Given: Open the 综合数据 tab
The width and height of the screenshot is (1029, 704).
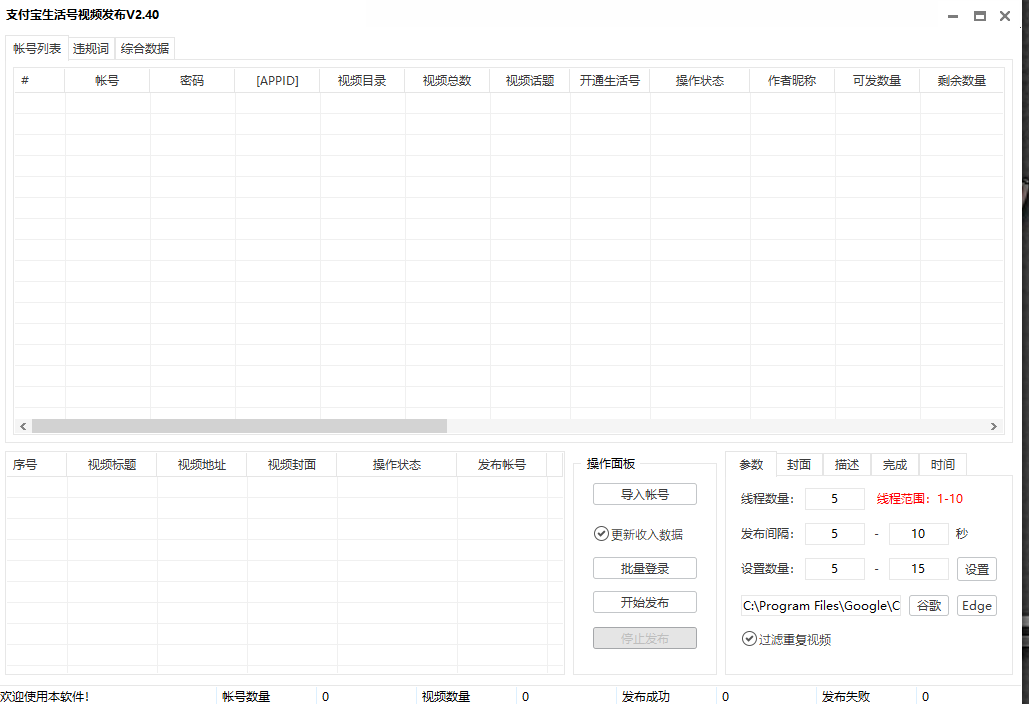Looking at the screenshot, I should click(145, 48).
